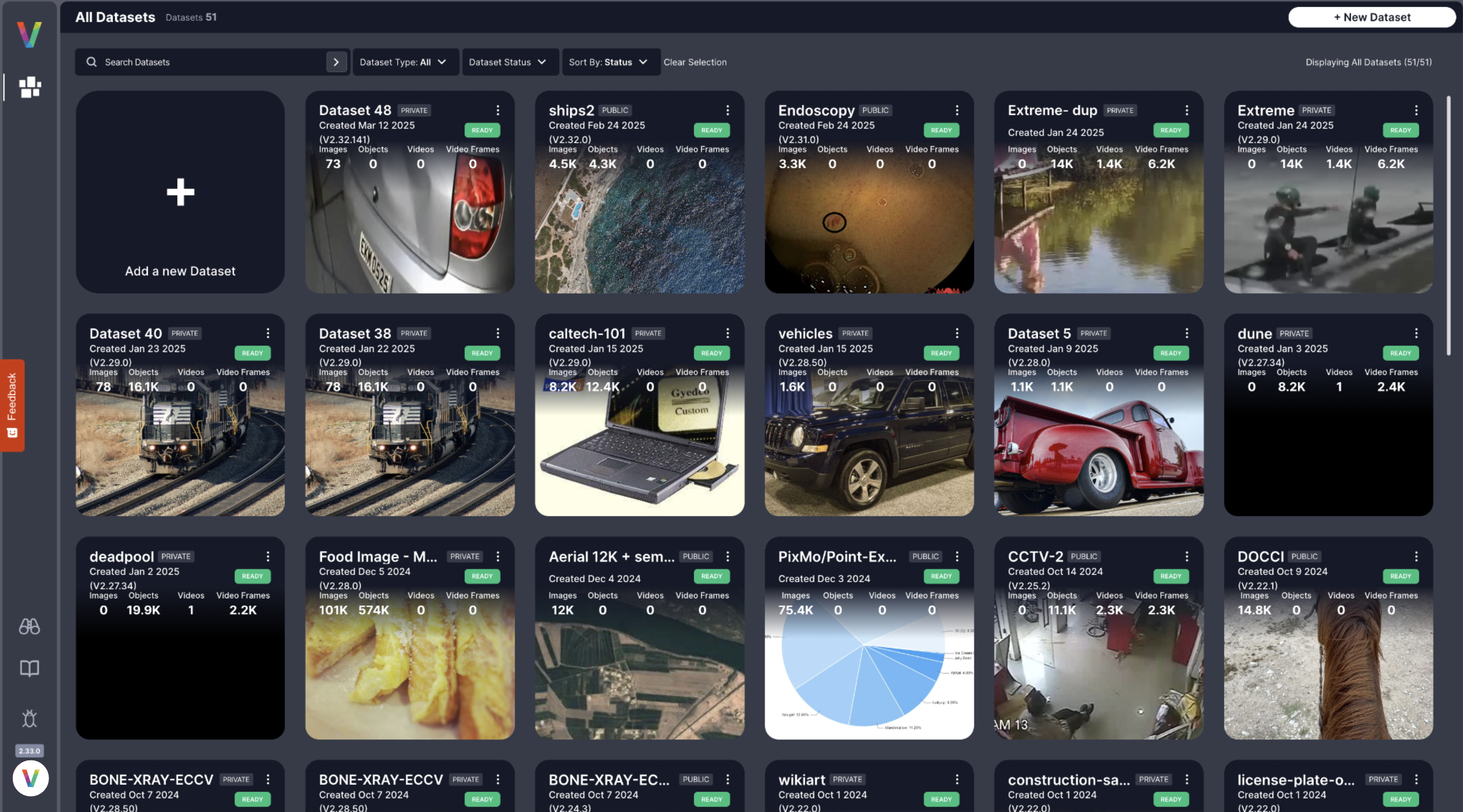Open the documentation book icon
The height and width of the screenshot is (812, 1463).
(29, 668)
